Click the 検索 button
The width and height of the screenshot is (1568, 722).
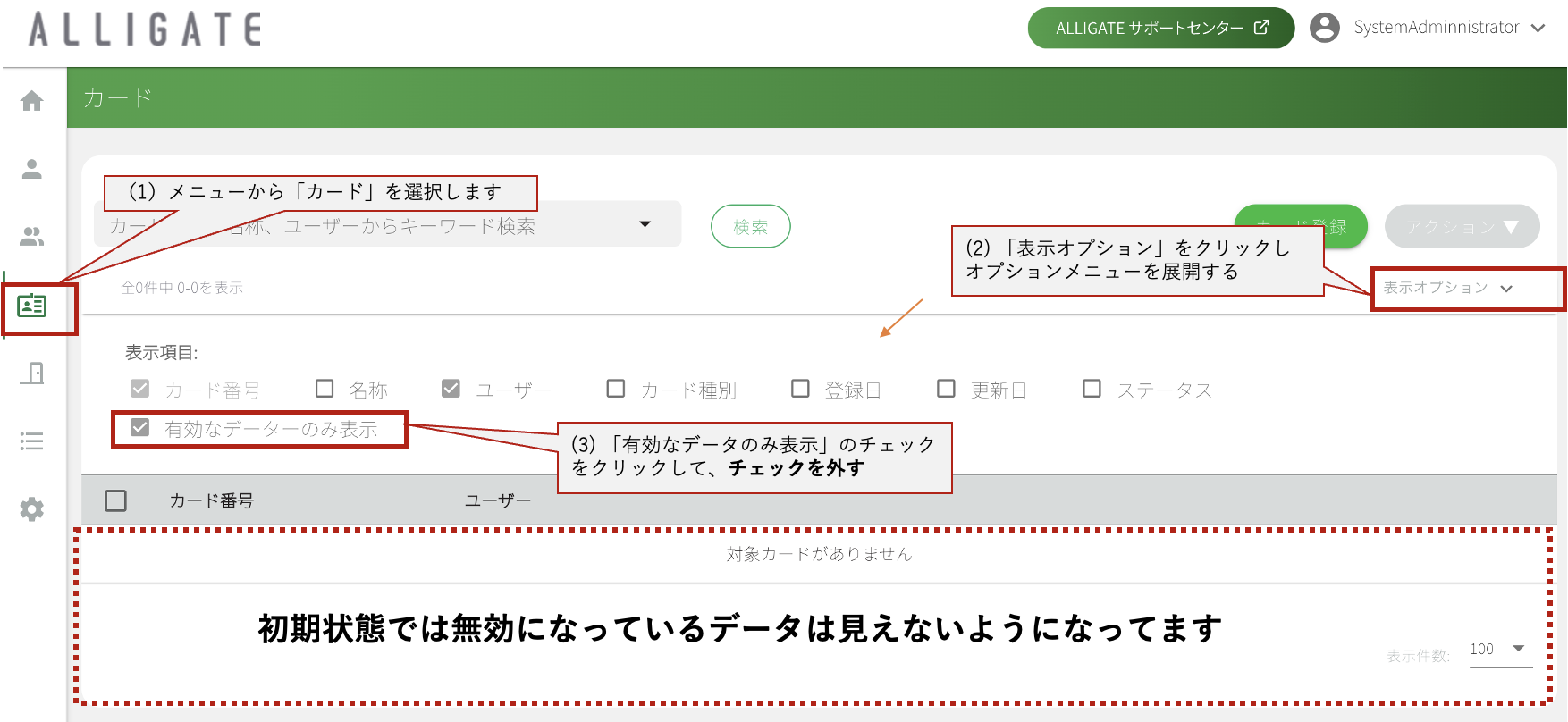tap(751, 227)
